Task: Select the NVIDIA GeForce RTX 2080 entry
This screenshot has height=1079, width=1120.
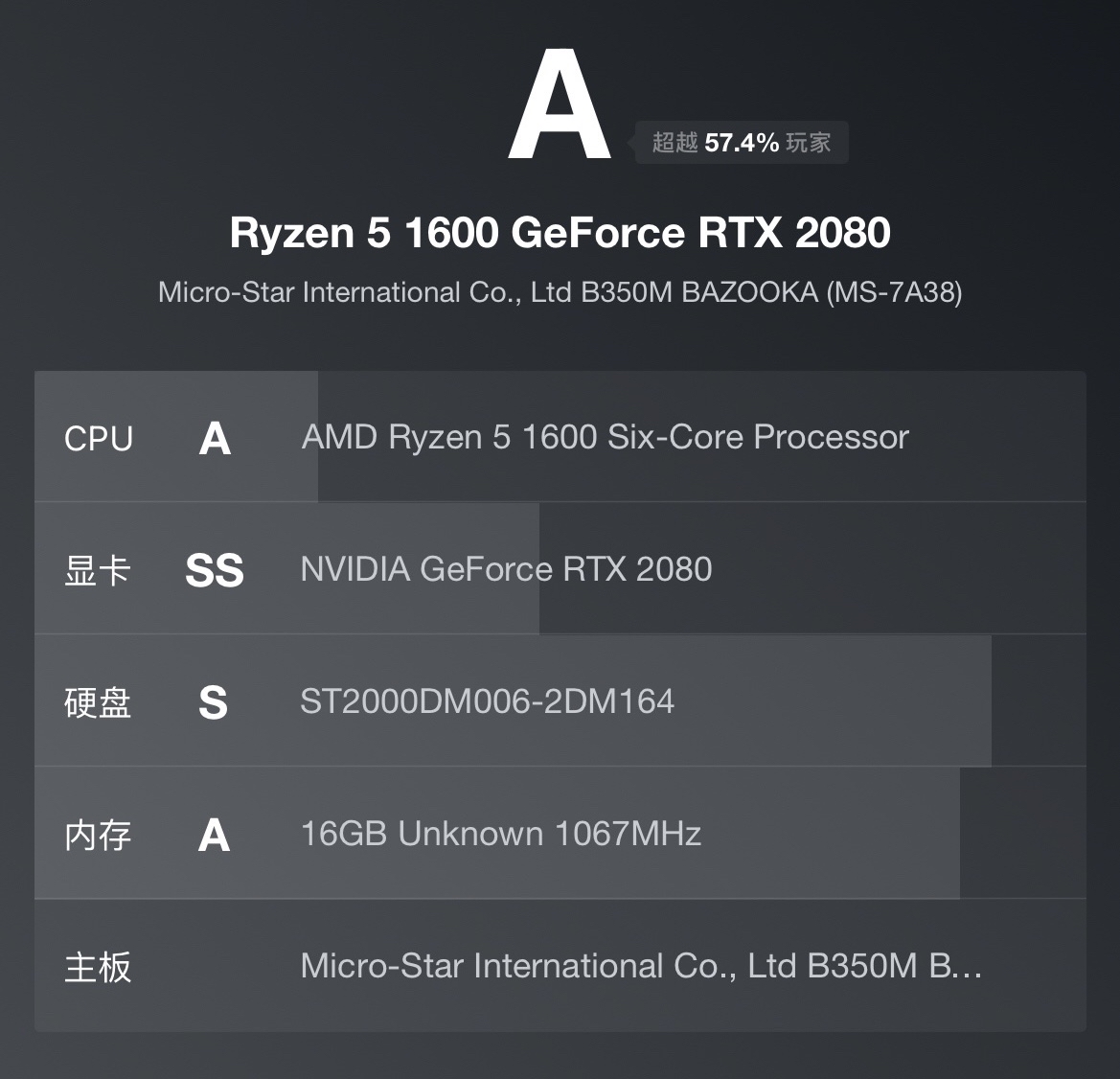Action: coord(506,569)
